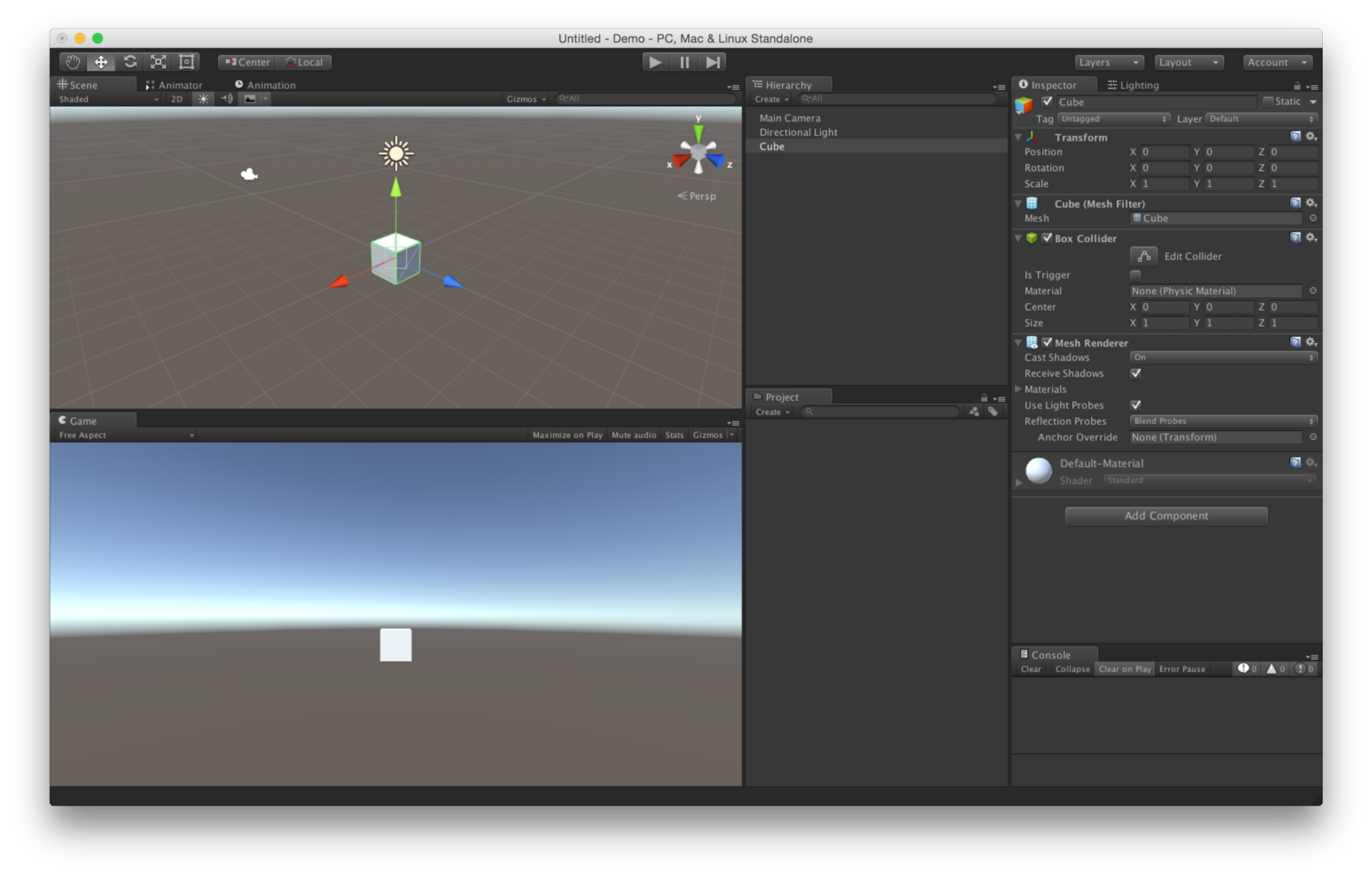1372x876 pixels.
Task: Select Cube object in Hierarchy panel
Action: pos(770,146)
